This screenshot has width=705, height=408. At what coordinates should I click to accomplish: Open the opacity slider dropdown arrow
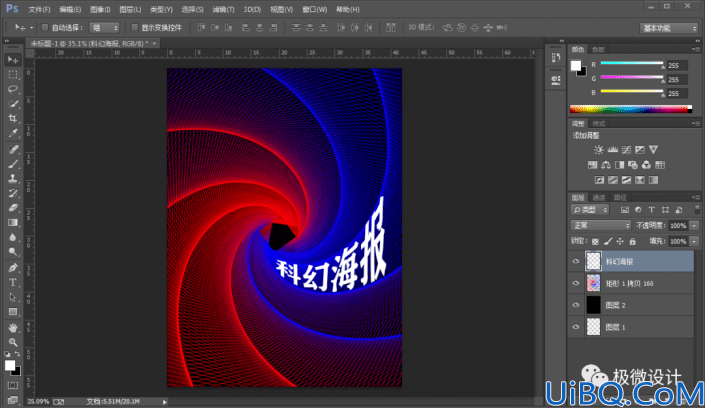695,226
